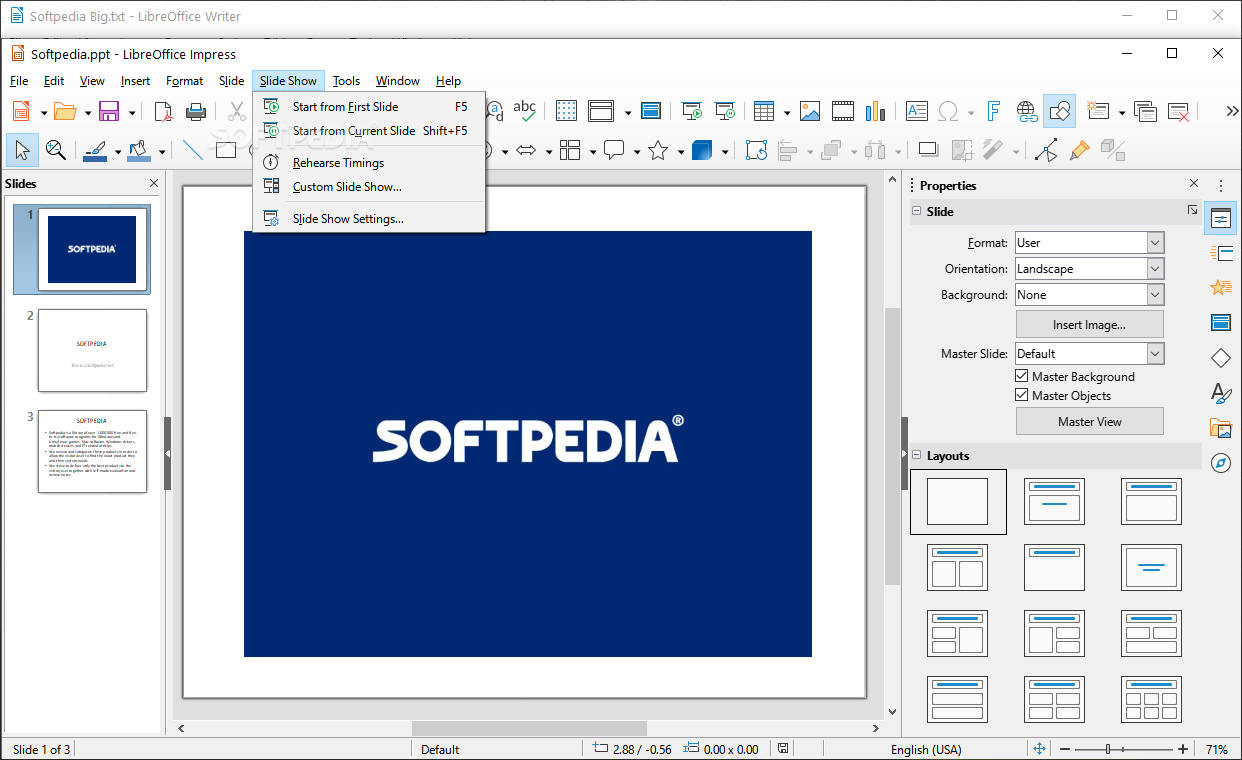Screen dimensions: 1242x760
Task: Uncheck the Master Objects checkbox
Action: pos(1022,395)
